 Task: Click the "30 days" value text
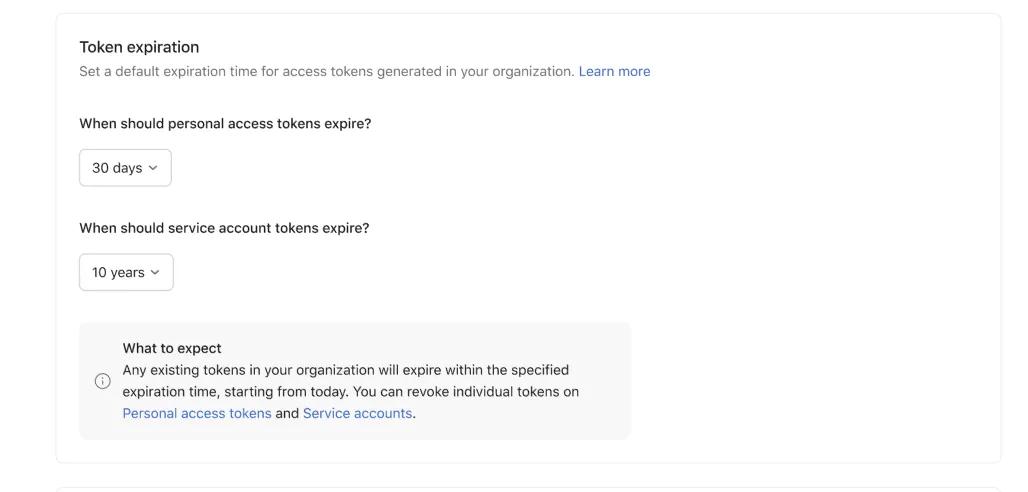[116, 168]
